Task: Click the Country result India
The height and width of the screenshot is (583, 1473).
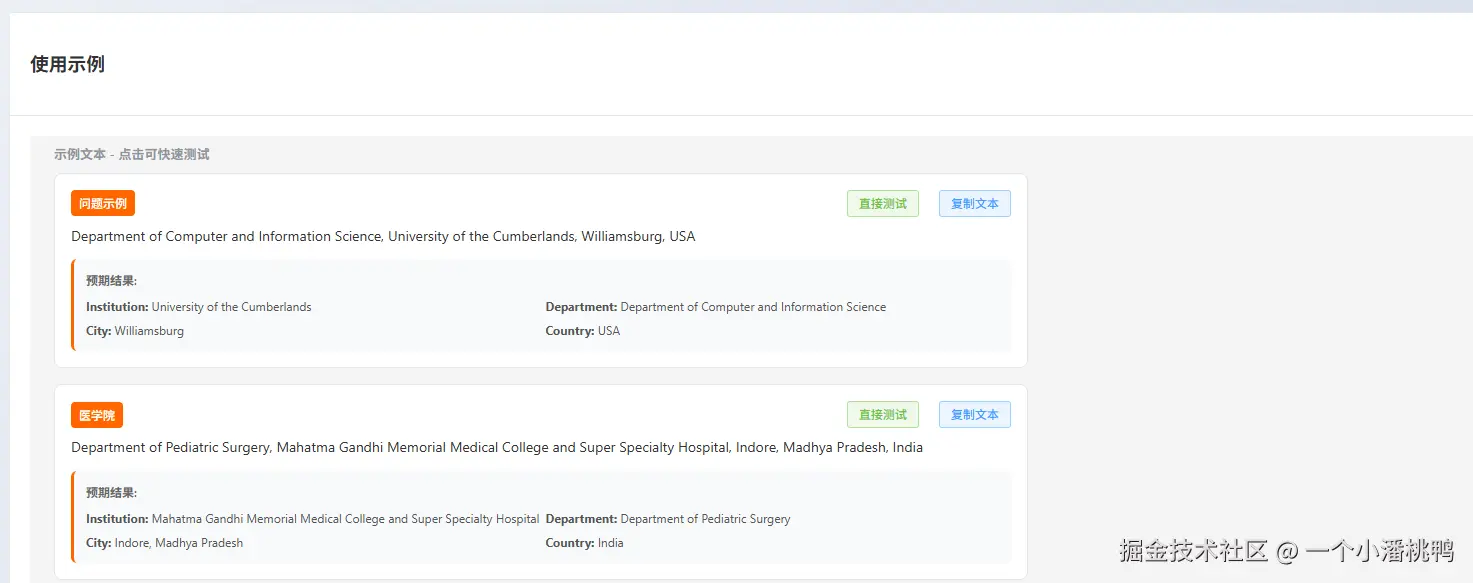Action: (585, 543)
